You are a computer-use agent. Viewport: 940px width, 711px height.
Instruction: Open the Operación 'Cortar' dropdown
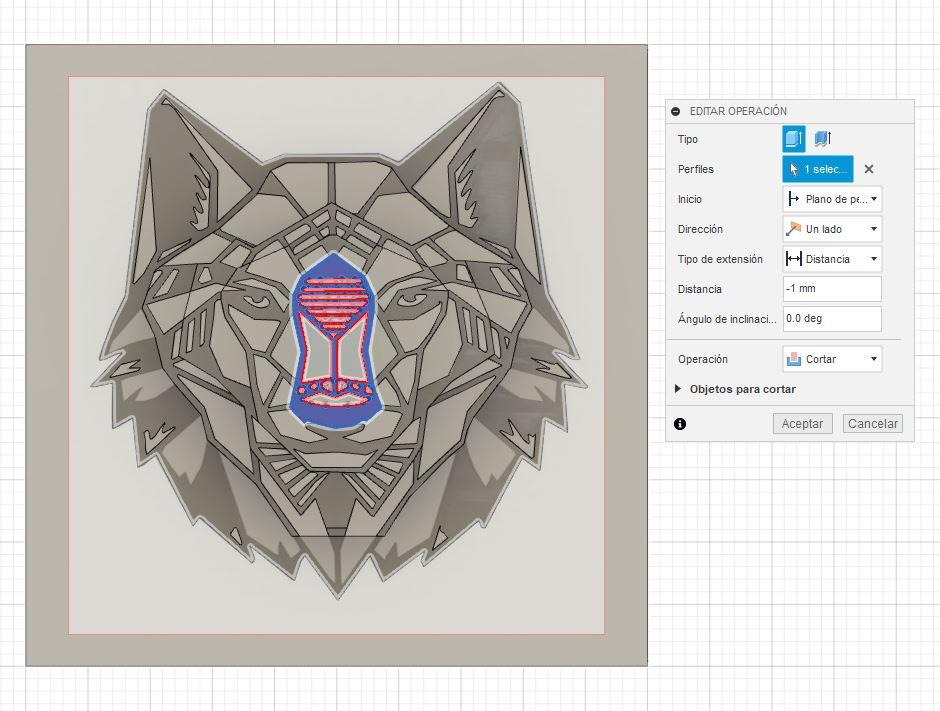tap(832, 359)
